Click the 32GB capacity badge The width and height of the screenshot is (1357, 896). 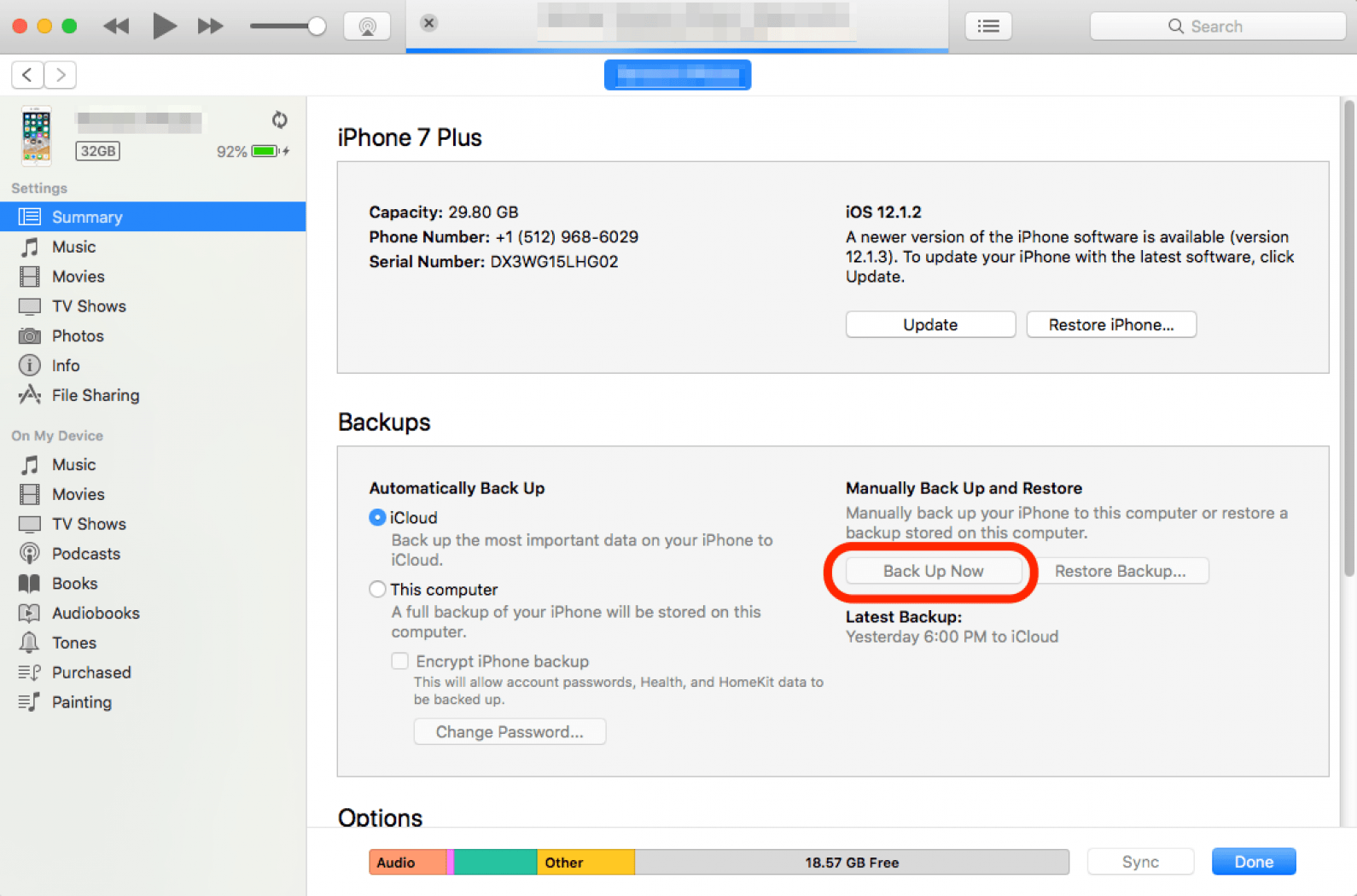coord(98,151)
